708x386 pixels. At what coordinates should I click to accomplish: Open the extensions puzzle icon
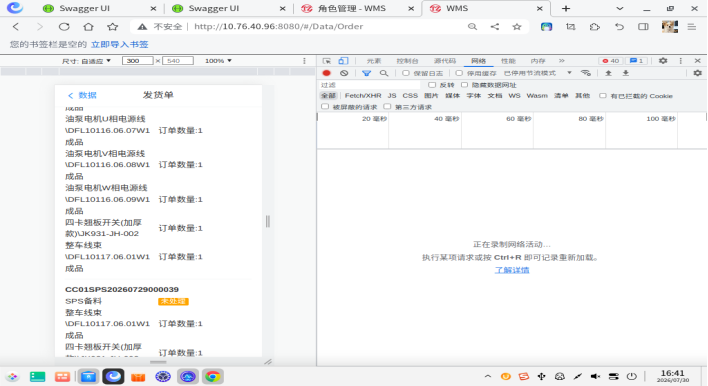(x=595, y=27)
